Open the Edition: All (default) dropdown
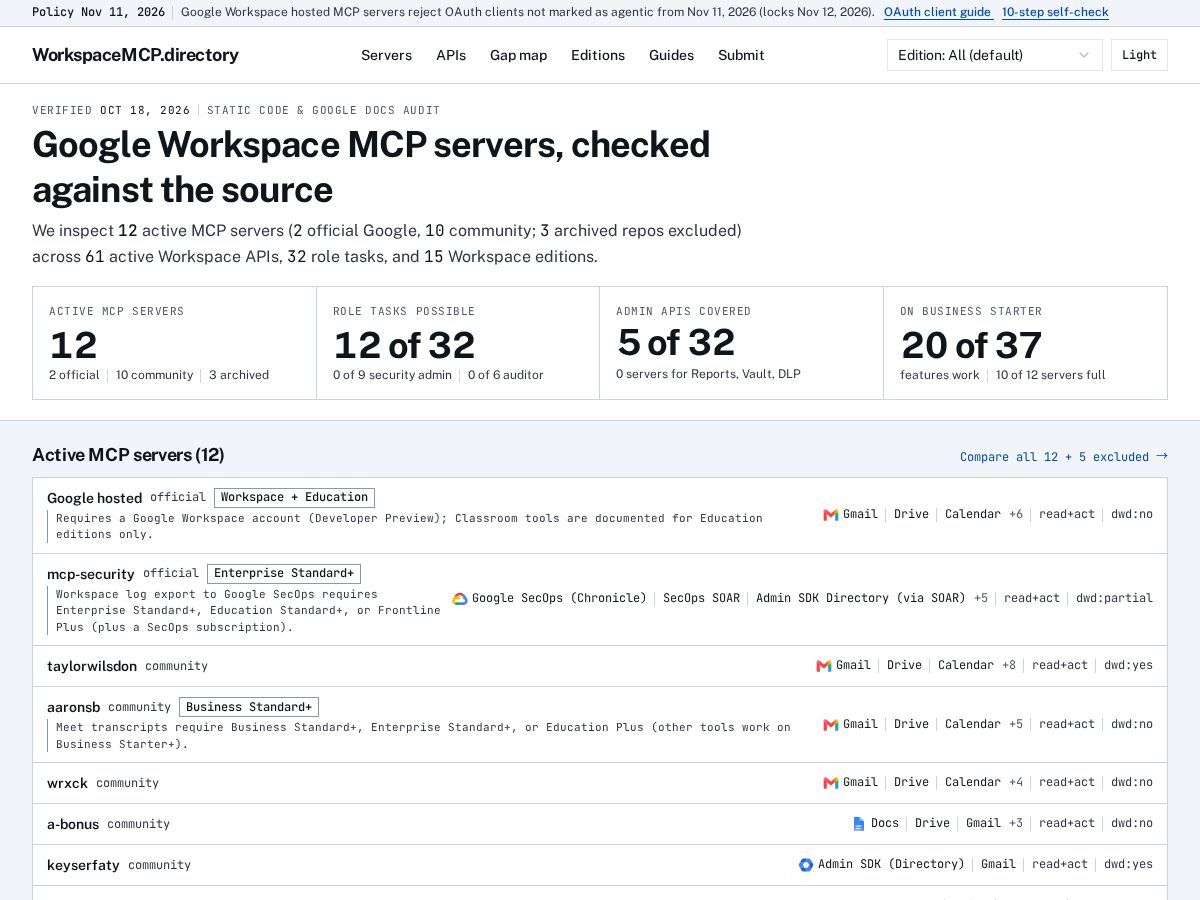Image resolution: width=1200 pixels, height=900 pixels. pyautogui.click(x=995, y=55)
